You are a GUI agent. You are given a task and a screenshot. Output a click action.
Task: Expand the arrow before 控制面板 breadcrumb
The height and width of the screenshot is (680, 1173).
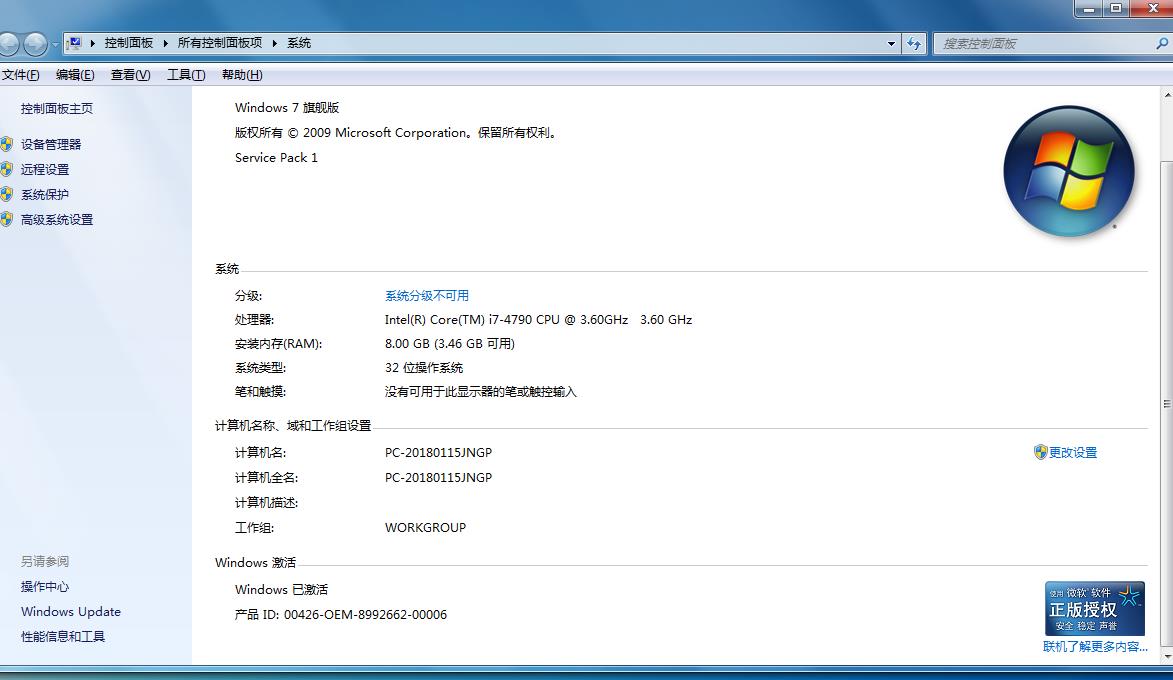[92, 43]
